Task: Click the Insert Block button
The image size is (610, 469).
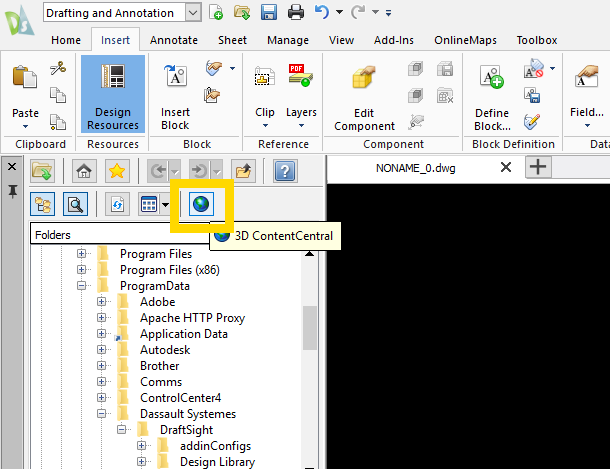Action: click(x=175, y=96)
